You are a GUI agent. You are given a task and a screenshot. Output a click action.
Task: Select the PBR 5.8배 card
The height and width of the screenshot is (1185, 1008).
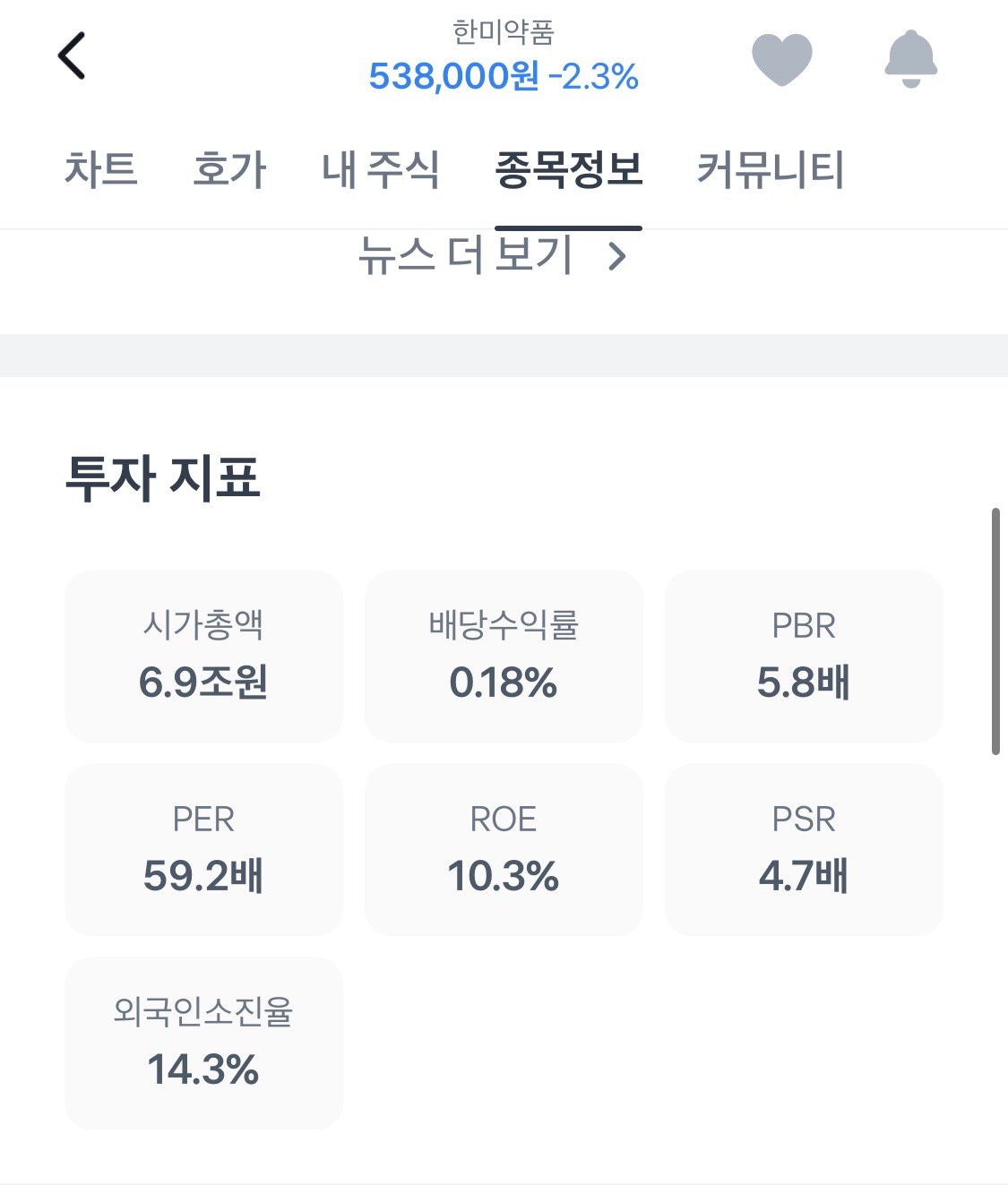coord(804,656)
